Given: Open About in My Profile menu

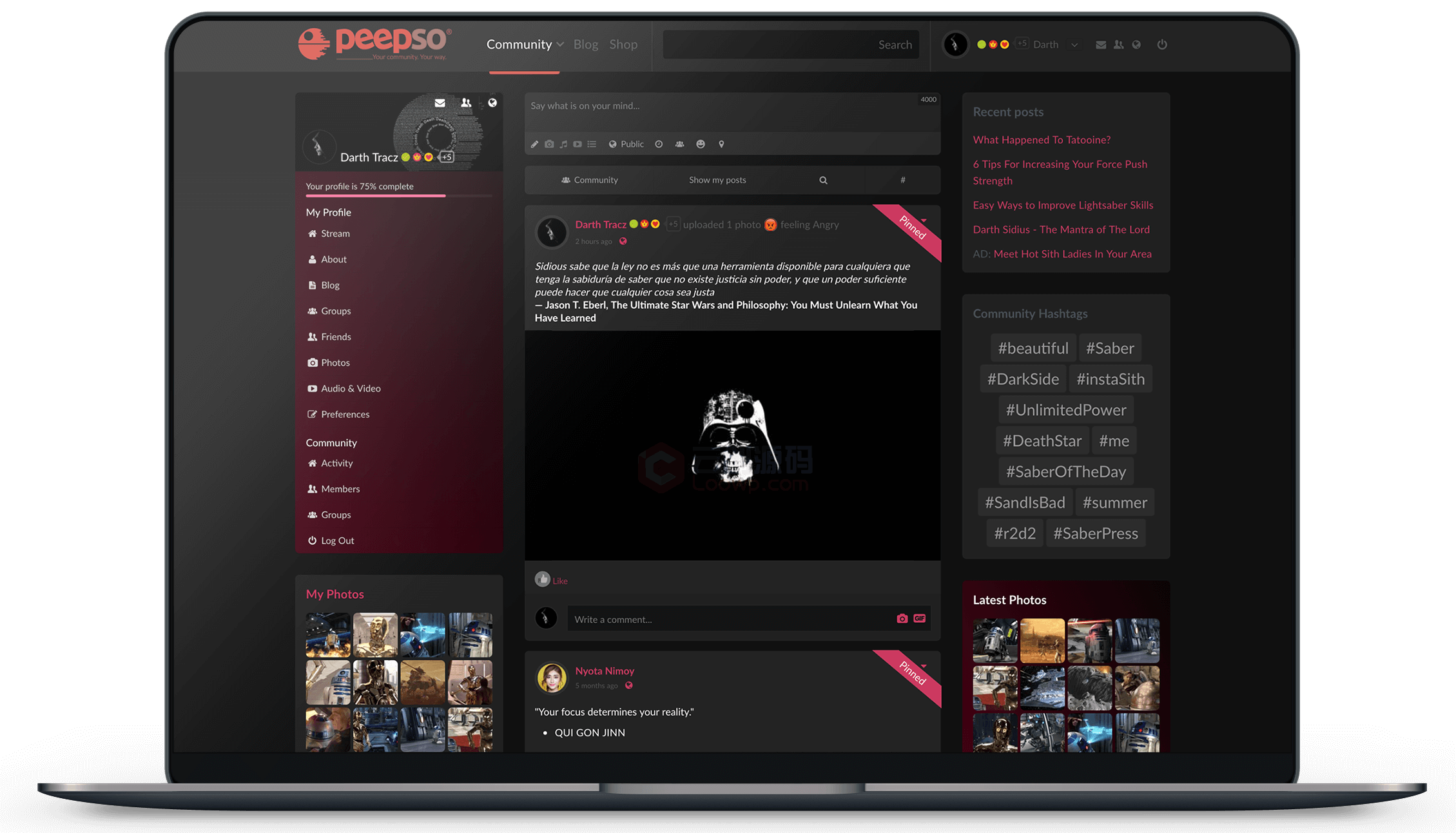Looking at the screenshot, I should point(327,259).
